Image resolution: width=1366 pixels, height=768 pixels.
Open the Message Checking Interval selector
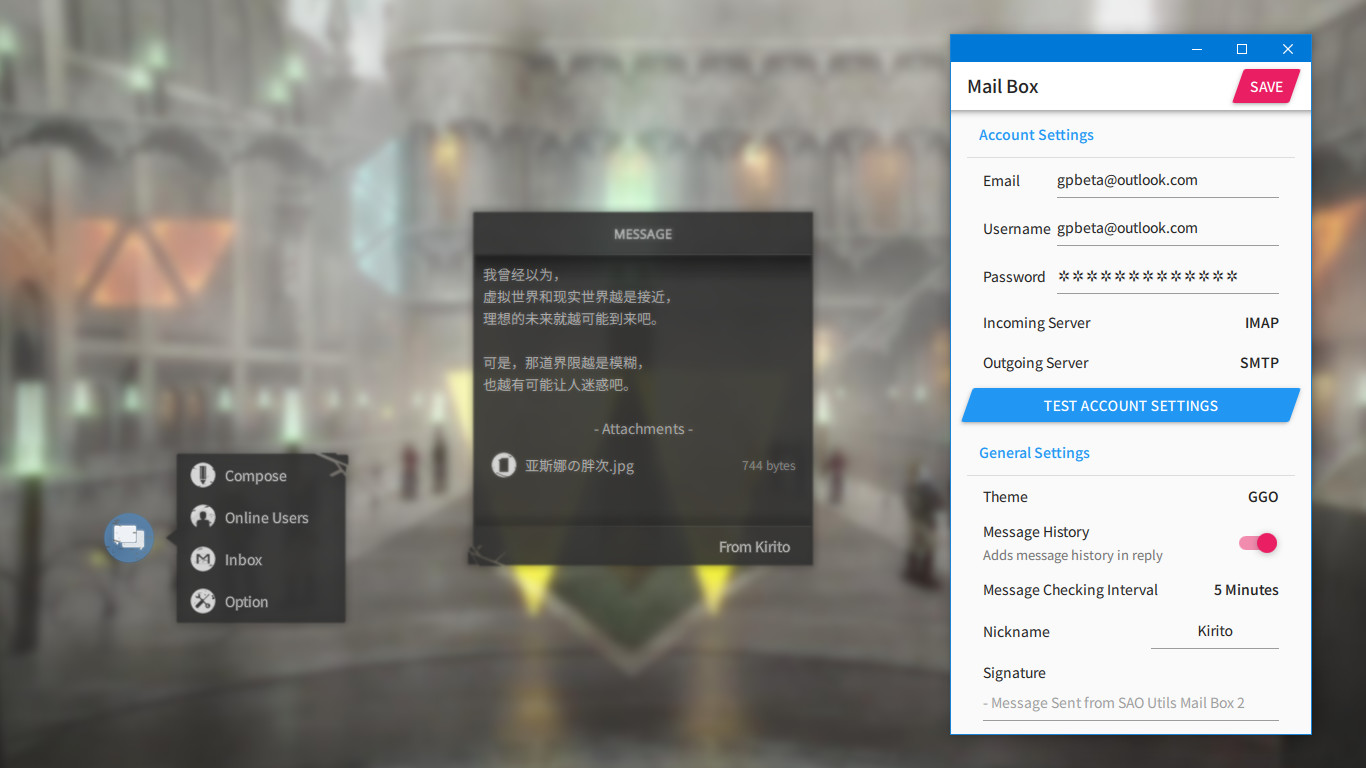tap(1246, 590)
